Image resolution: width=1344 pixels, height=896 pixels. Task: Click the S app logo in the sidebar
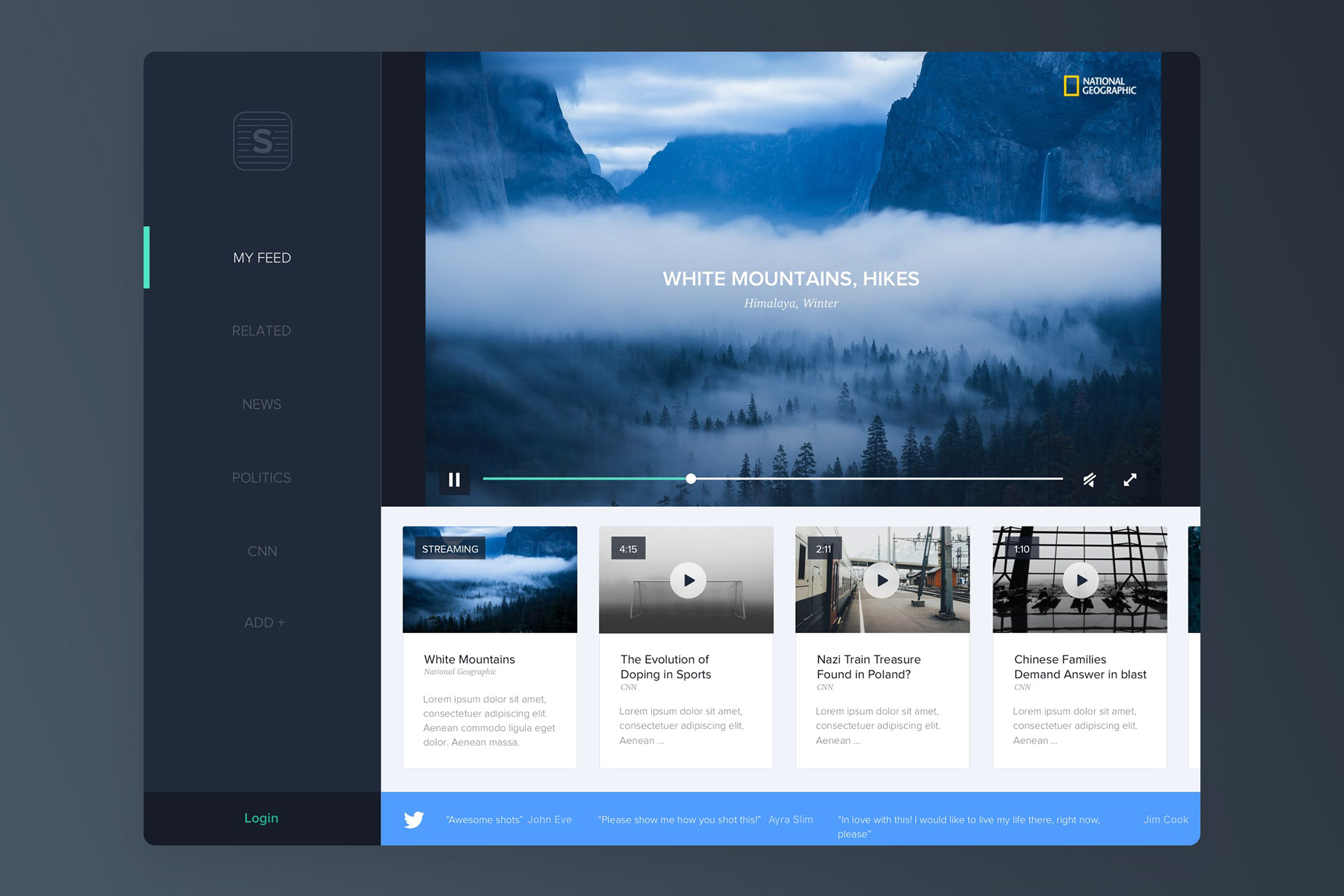point(262,141)
